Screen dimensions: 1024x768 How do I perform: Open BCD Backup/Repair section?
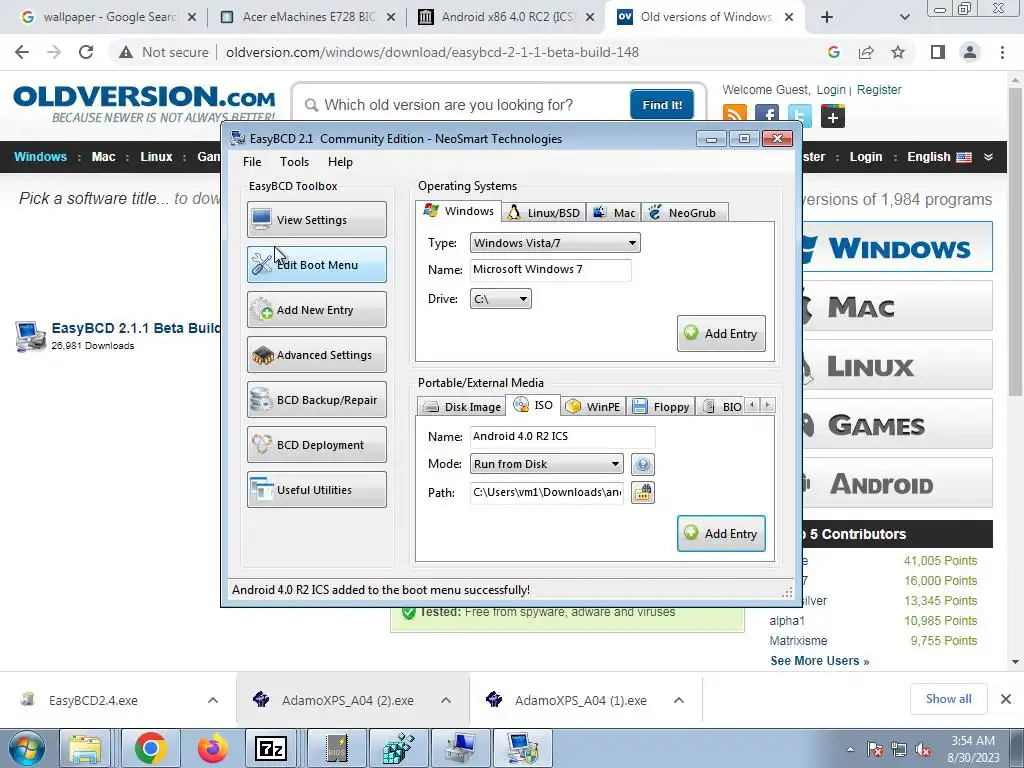tap(317, 400)
